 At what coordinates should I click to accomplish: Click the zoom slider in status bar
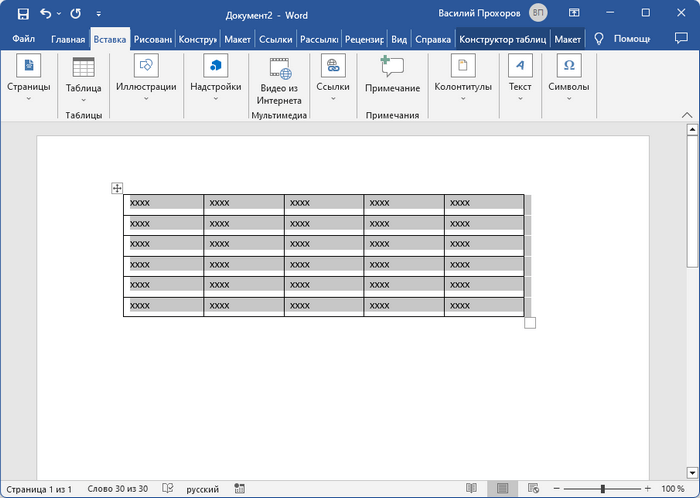(603, 489)
